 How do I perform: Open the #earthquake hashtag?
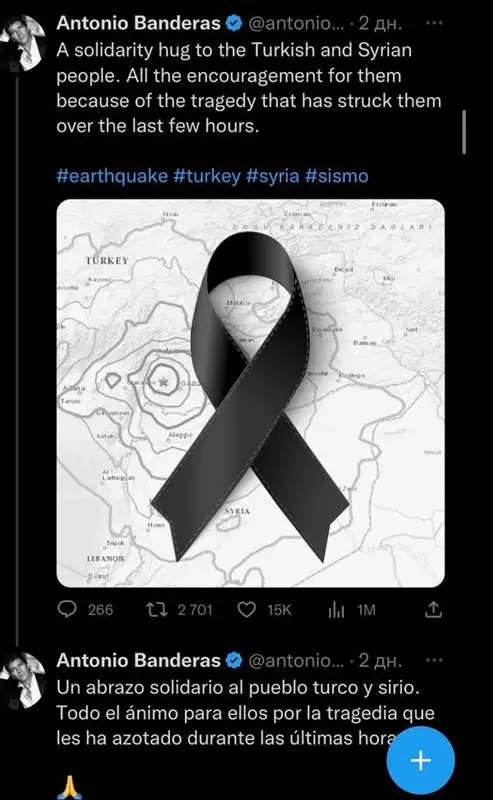(x=112, y=176)
